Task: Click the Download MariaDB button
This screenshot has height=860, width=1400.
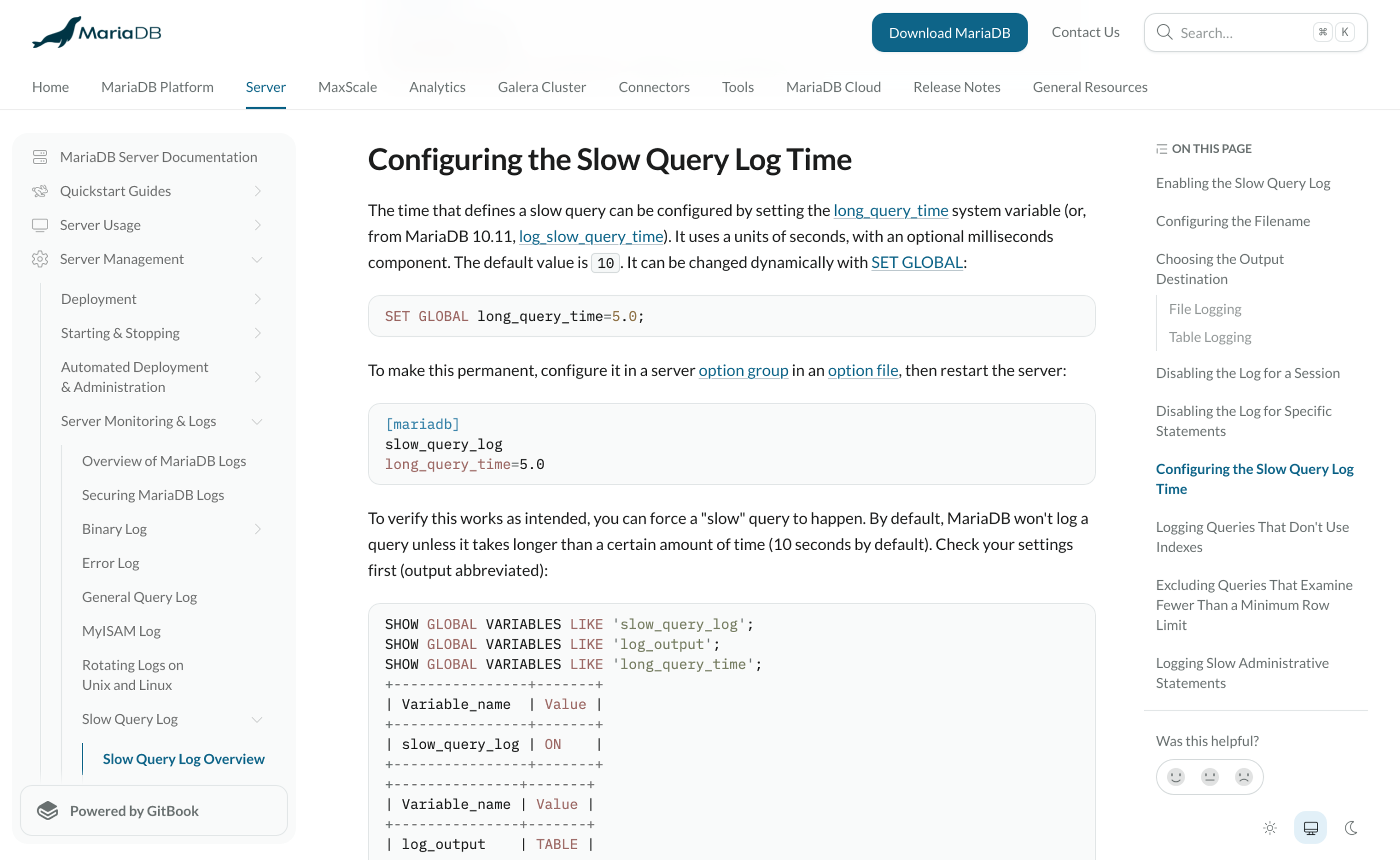Action: pyautogui.click(x=949, y=32)
